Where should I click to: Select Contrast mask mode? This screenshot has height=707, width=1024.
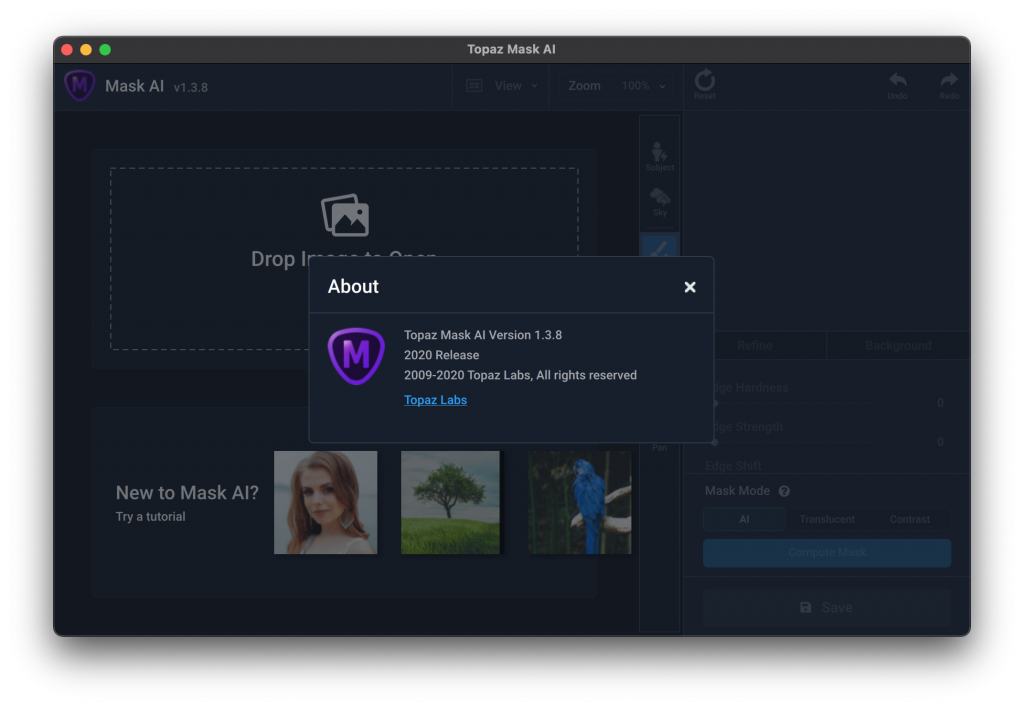(910, 520)
